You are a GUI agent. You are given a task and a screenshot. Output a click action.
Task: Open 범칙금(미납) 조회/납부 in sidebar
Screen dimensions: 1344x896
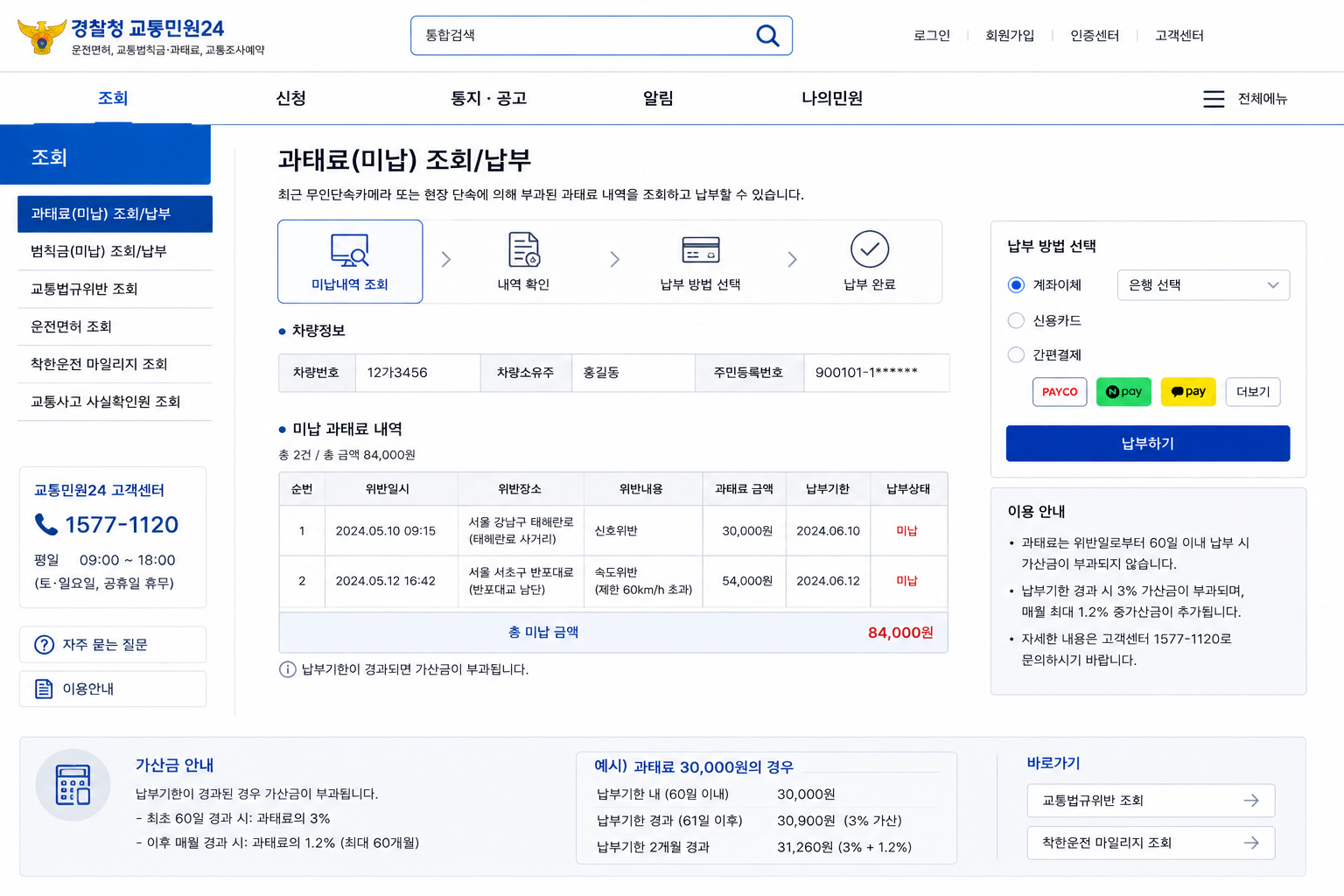point(115,251)
